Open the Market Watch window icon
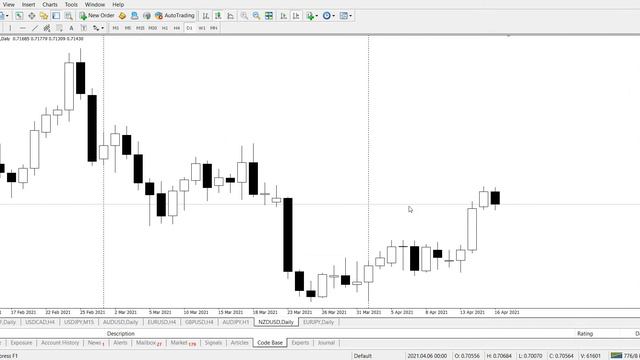This screenshot has width=640, height=360. point(19,16)
